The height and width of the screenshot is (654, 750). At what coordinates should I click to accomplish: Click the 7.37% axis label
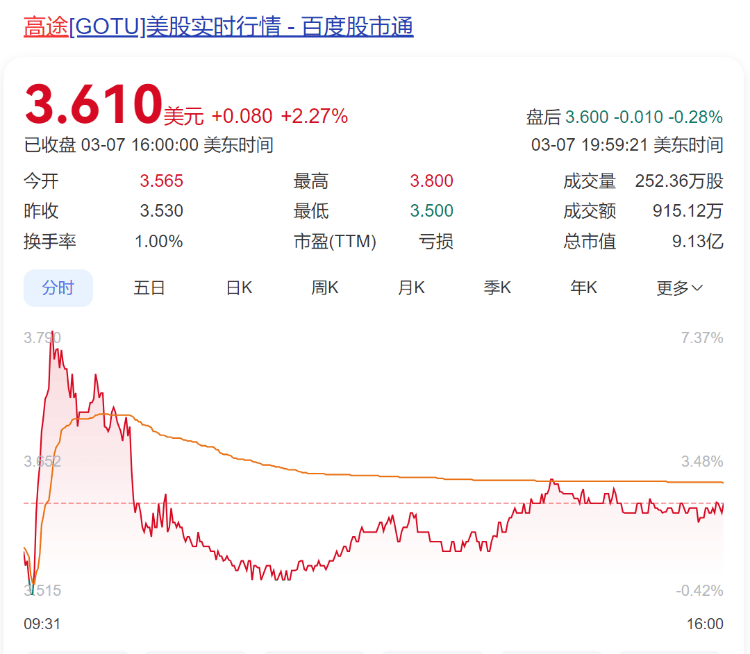702,338
